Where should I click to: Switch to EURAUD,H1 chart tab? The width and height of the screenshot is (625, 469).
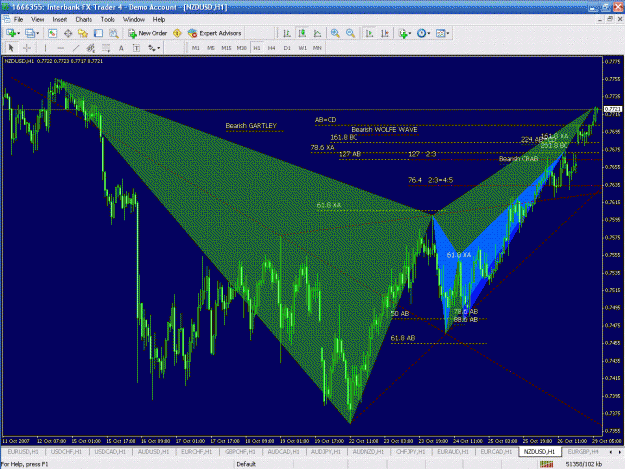tap(453, 452)
